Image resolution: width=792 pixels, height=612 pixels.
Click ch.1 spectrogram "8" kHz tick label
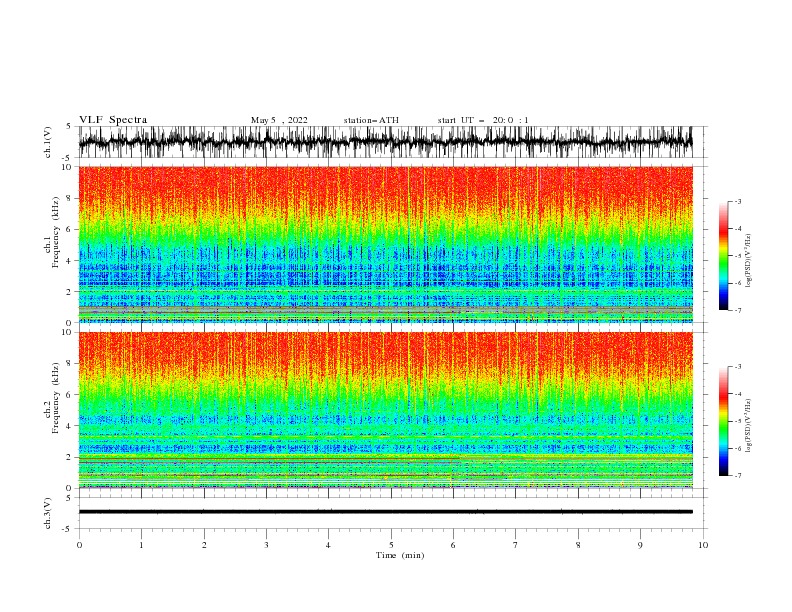coord(69,198)
